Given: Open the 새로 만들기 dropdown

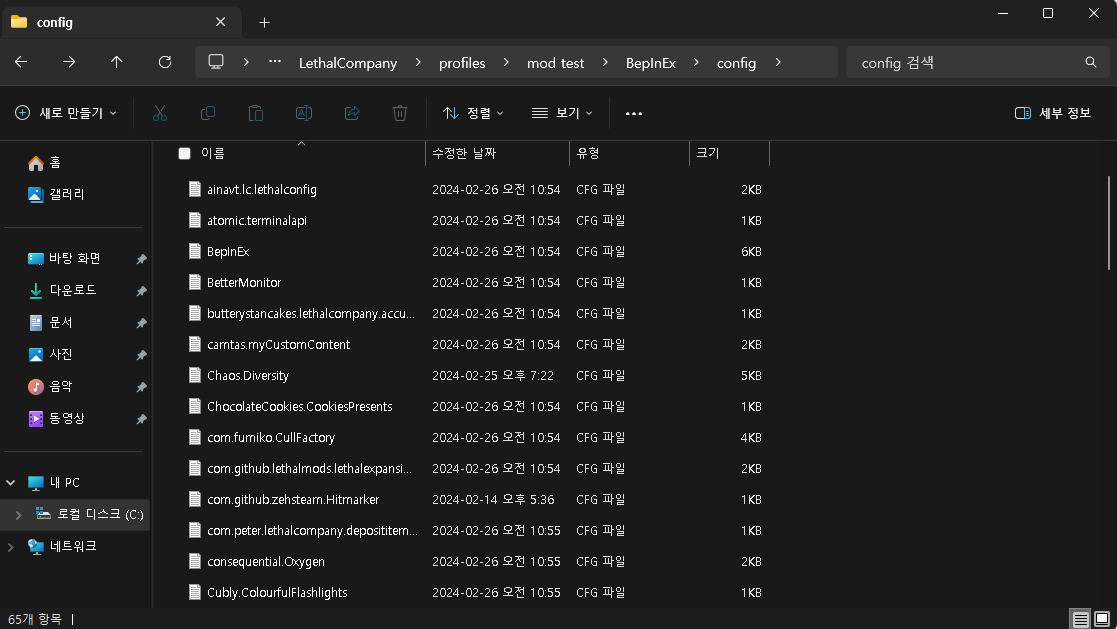Looking at the screenshot, I should (x=66, y=113).
